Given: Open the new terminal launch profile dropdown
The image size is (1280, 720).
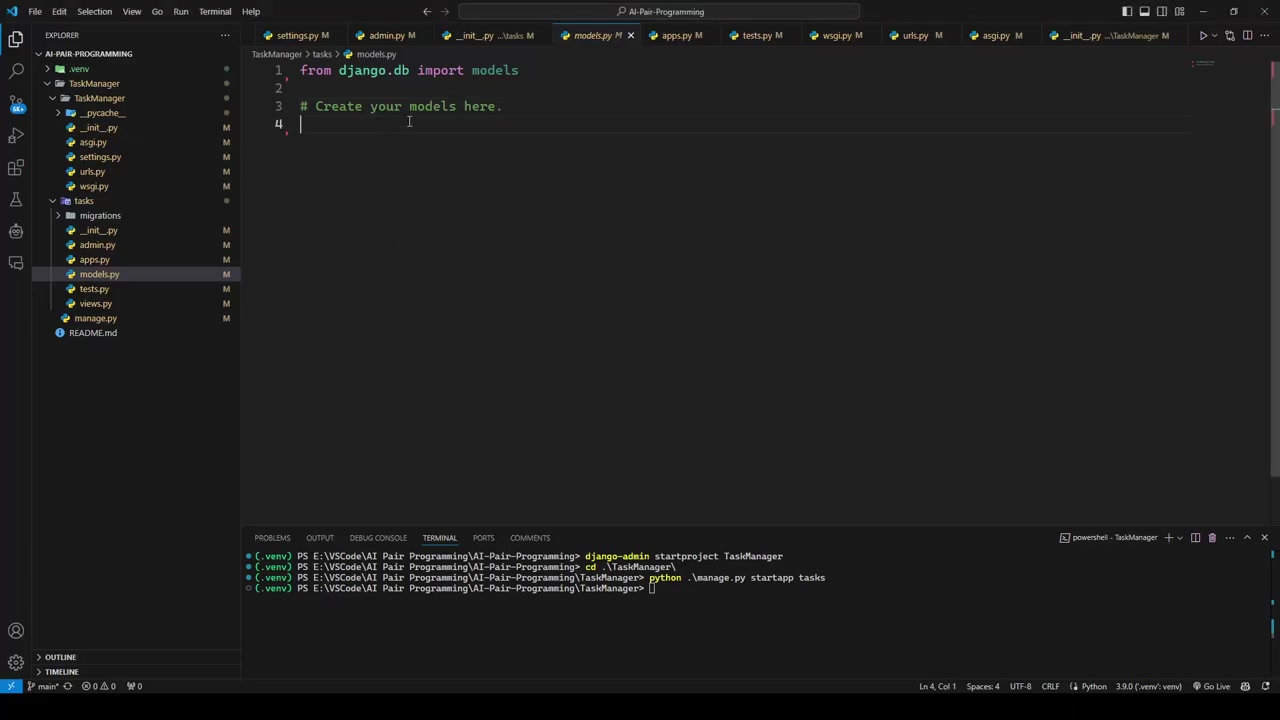Looking at the screenshot, I should click(x=1180, y=538).
